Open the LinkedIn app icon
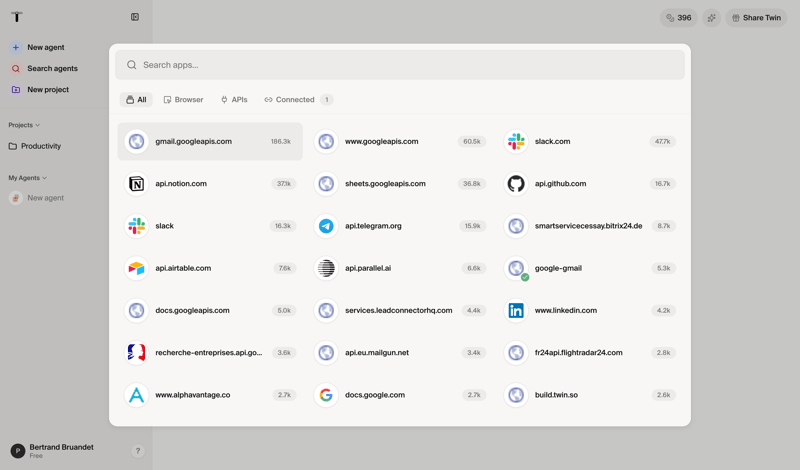This screenshot has height=470, width=800. pos(516,311)
